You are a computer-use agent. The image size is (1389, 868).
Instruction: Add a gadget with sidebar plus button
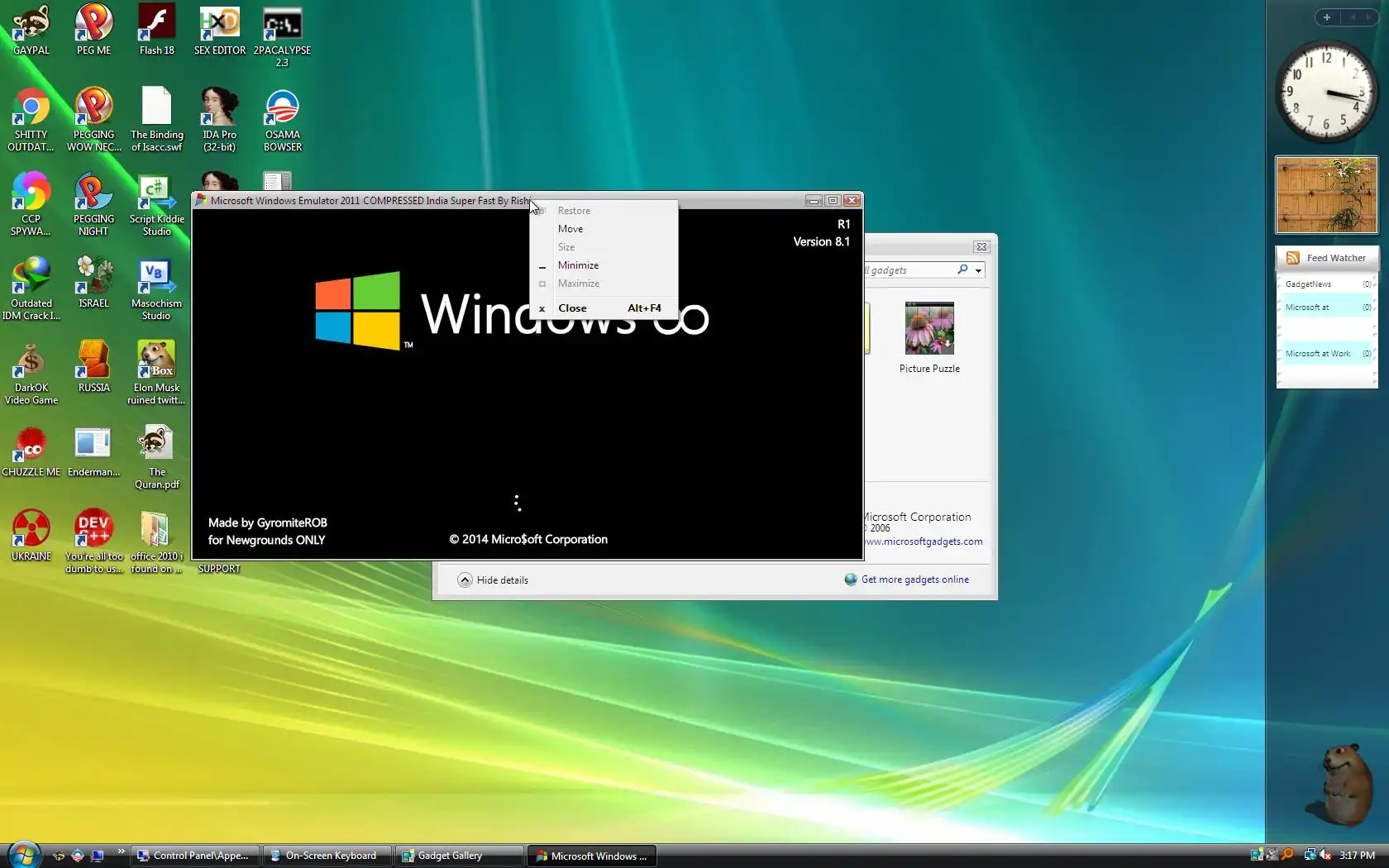(x=1326, y=17)
